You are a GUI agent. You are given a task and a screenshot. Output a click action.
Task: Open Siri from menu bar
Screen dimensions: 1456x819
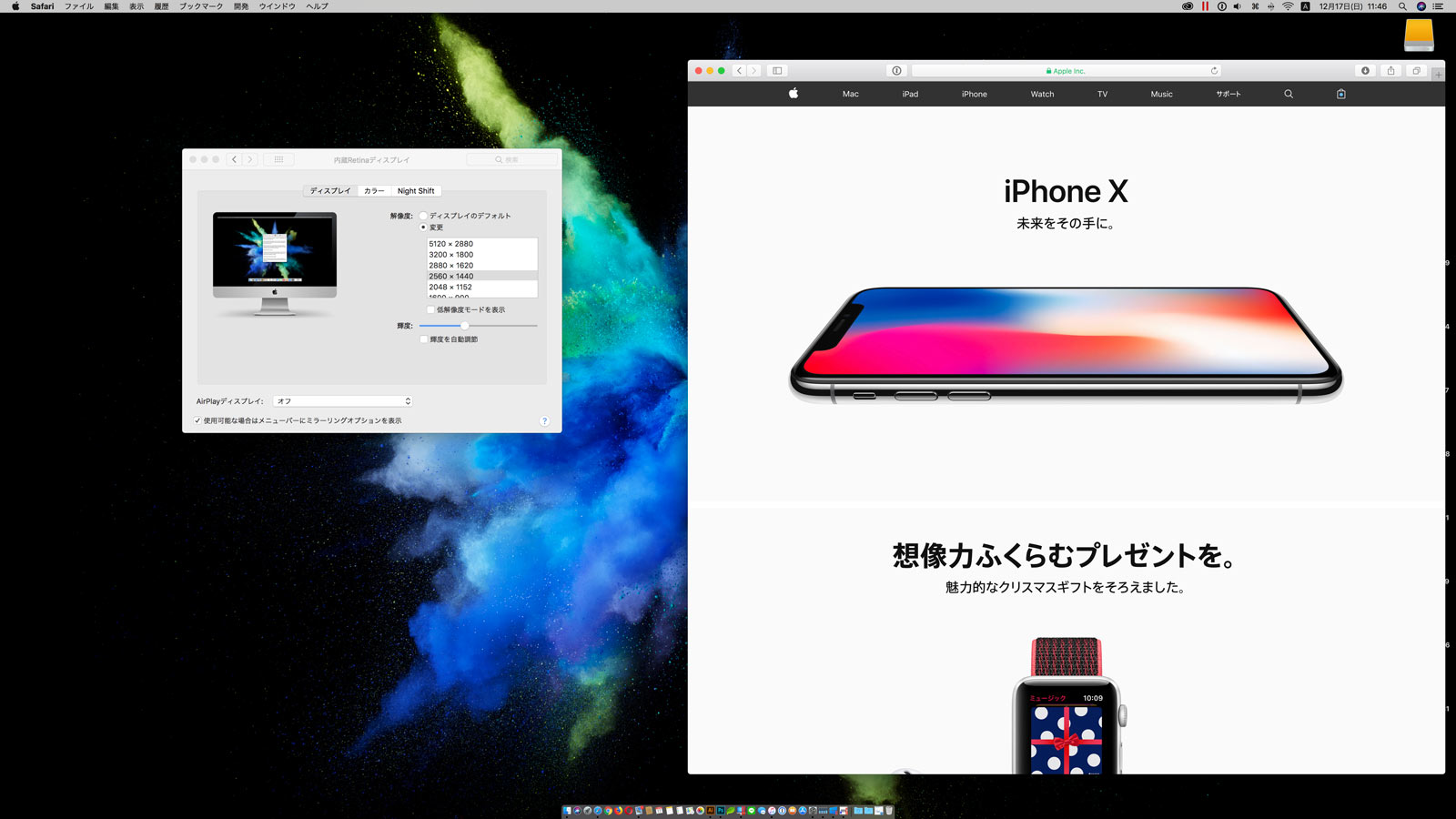tap(1421, 6)
